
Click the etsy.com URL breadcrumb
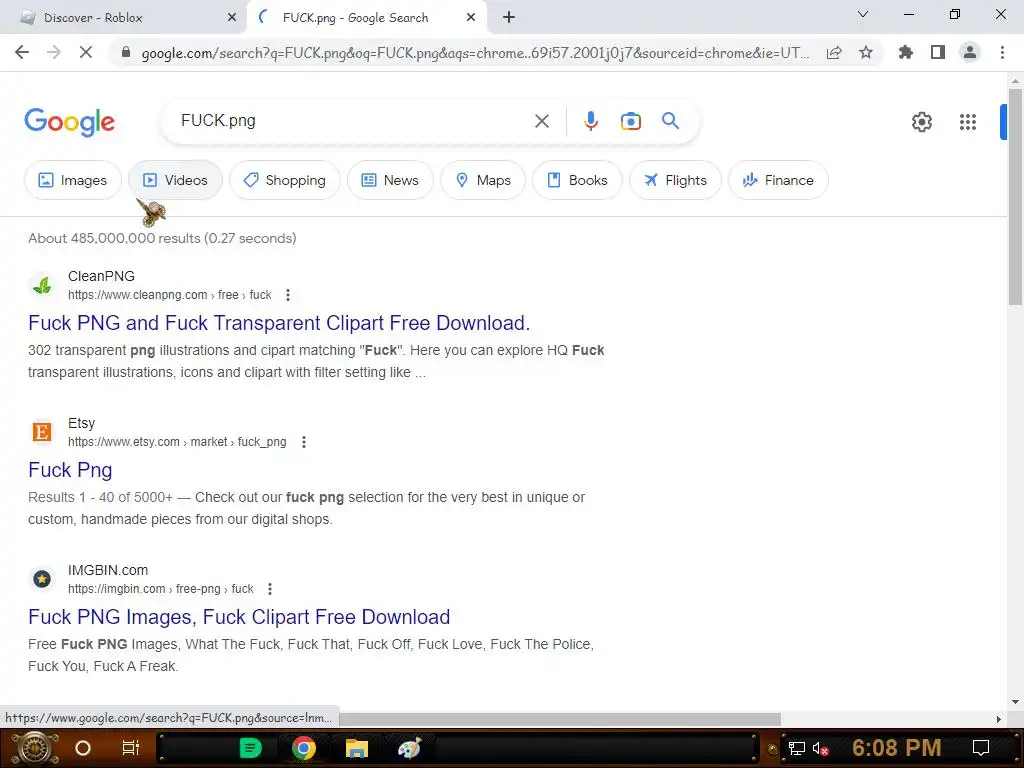177,442
